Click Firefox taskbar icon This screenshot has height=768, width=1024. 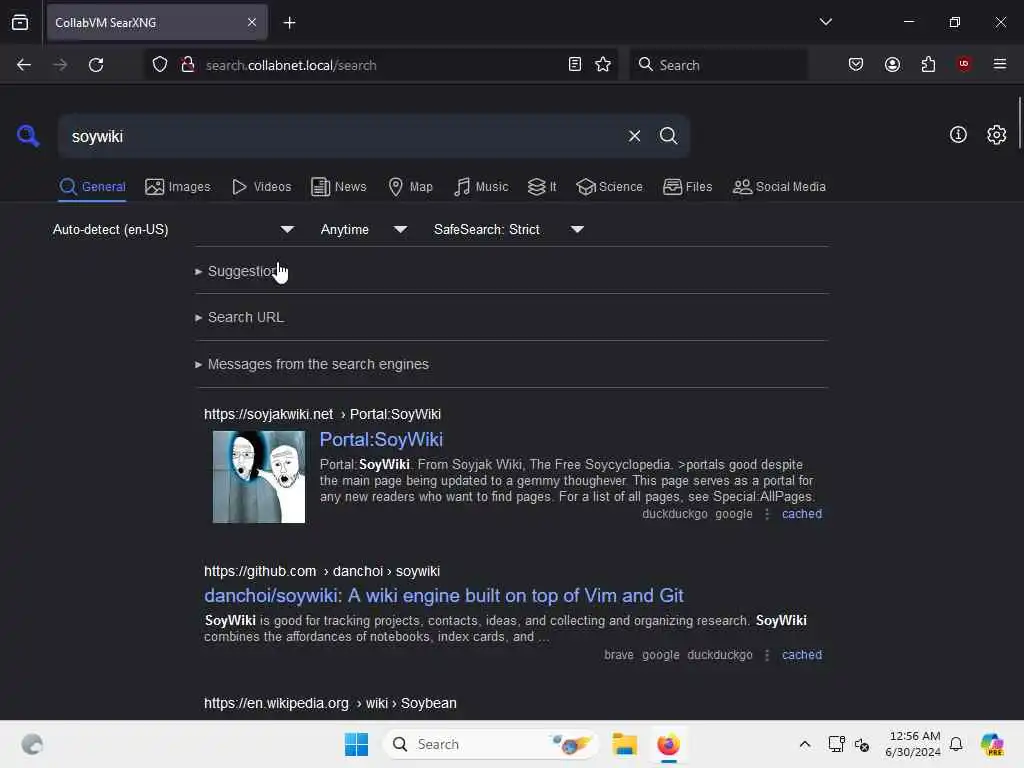click(x=668, y=744)
